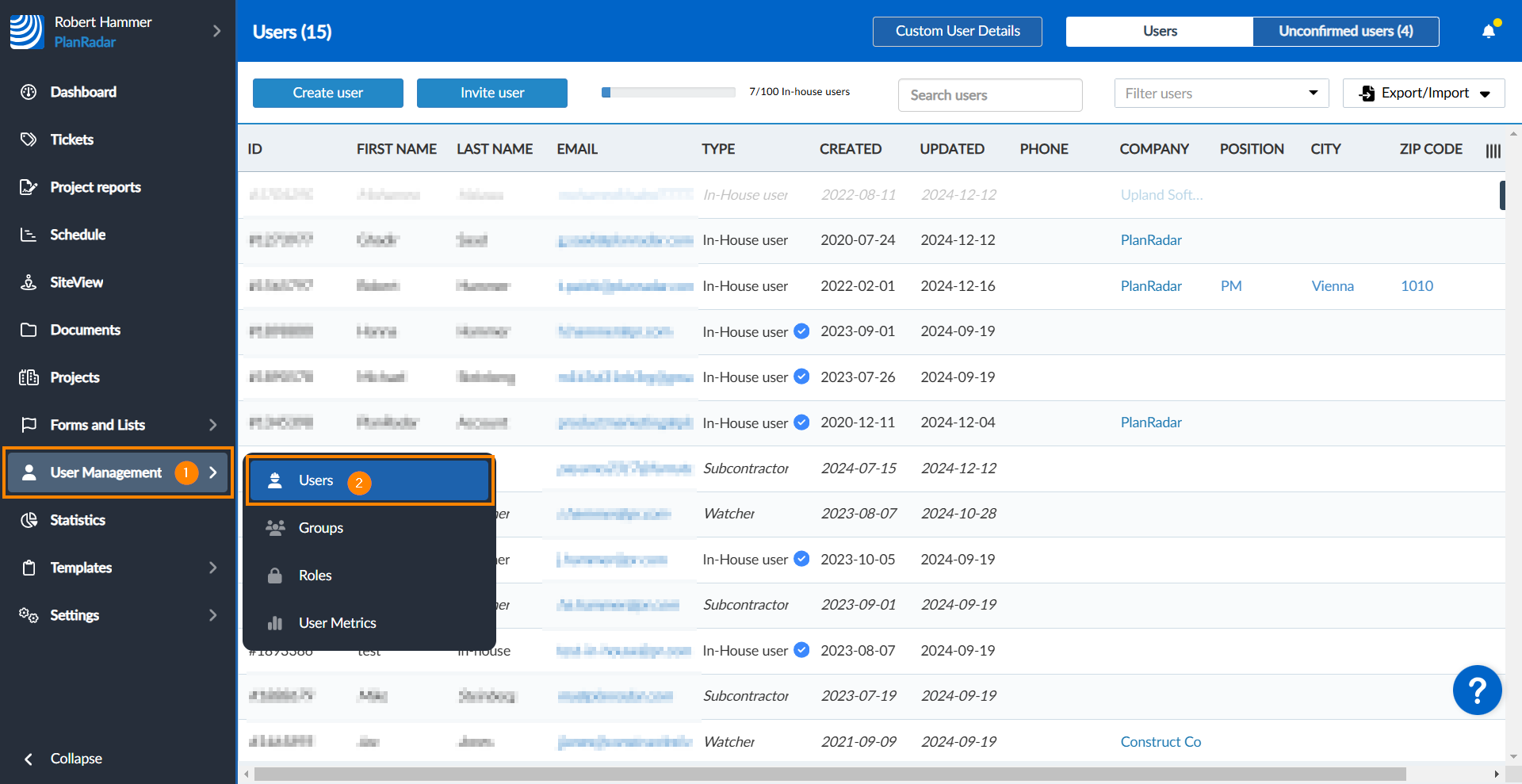Click the Schedule icon in sidebar
Viewport: 1522px width, 784px height.
[x=29, y=235]
